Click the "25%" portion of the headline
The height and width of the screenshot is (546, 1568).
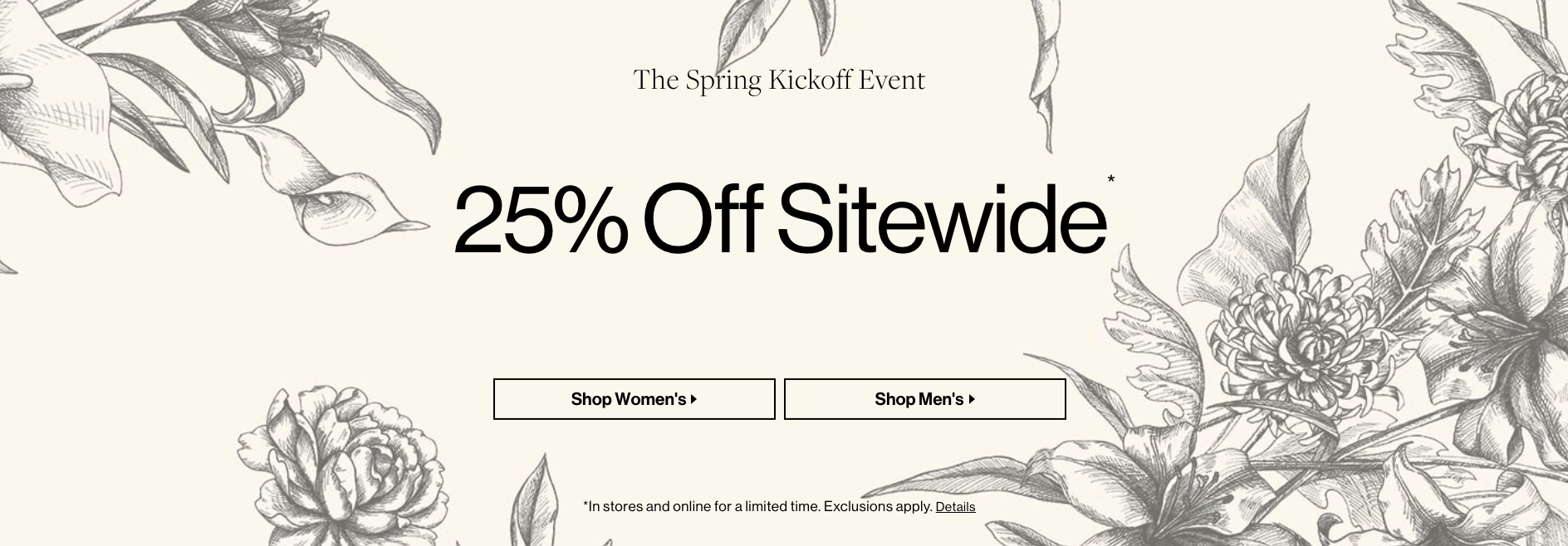click(541, 218)
